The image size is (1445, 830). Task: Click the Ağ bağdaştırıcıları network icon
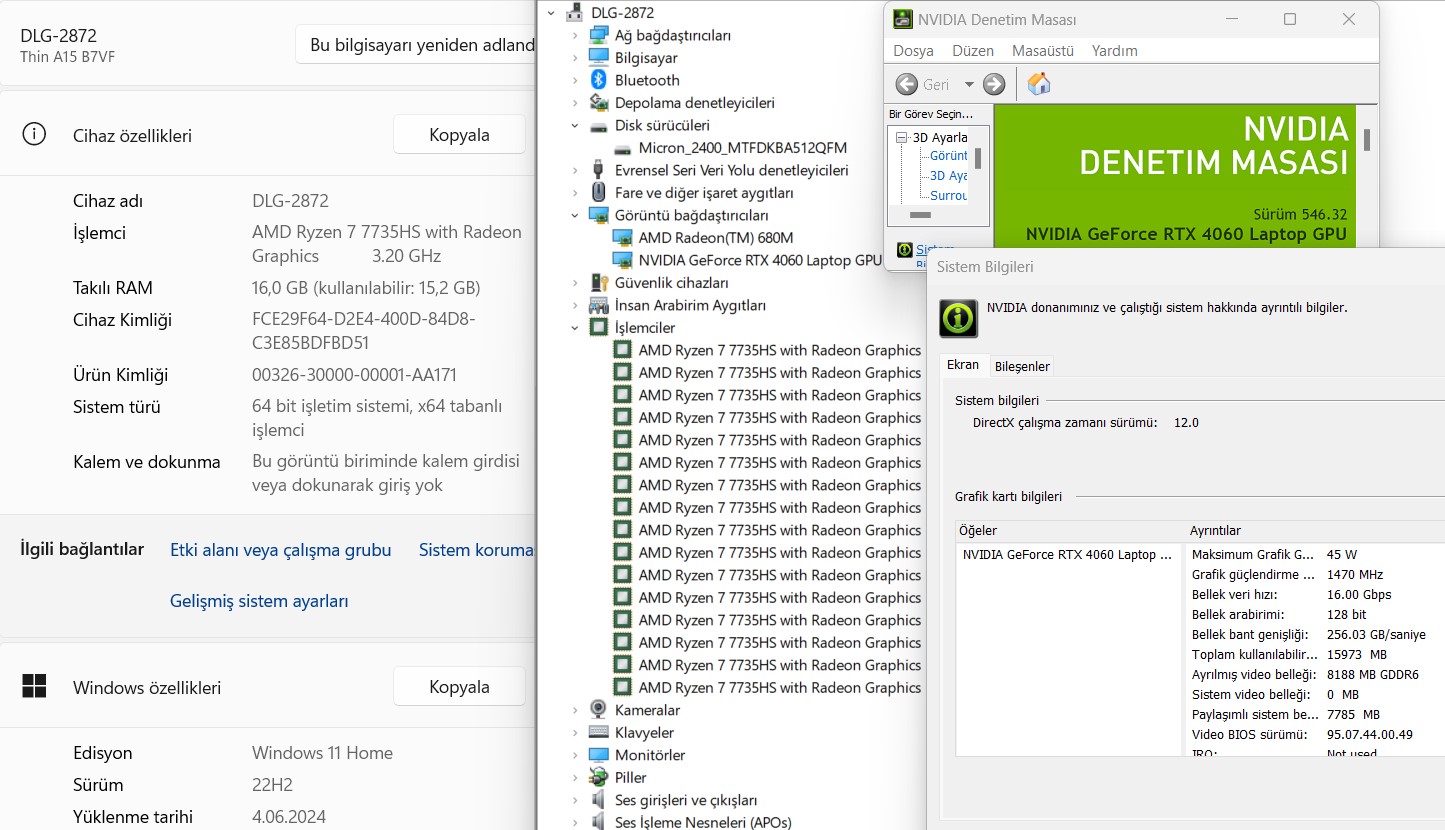[598, 35]
